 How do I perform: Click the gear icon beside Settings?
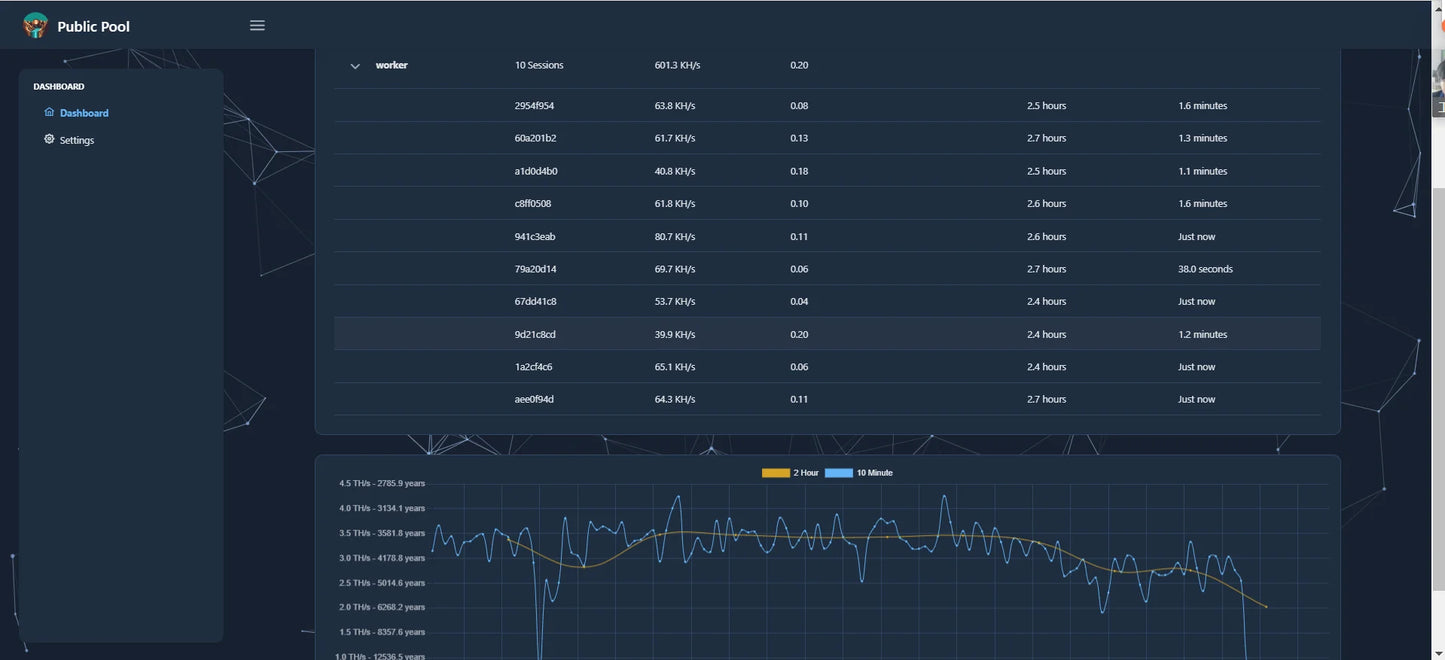point(49,139)
